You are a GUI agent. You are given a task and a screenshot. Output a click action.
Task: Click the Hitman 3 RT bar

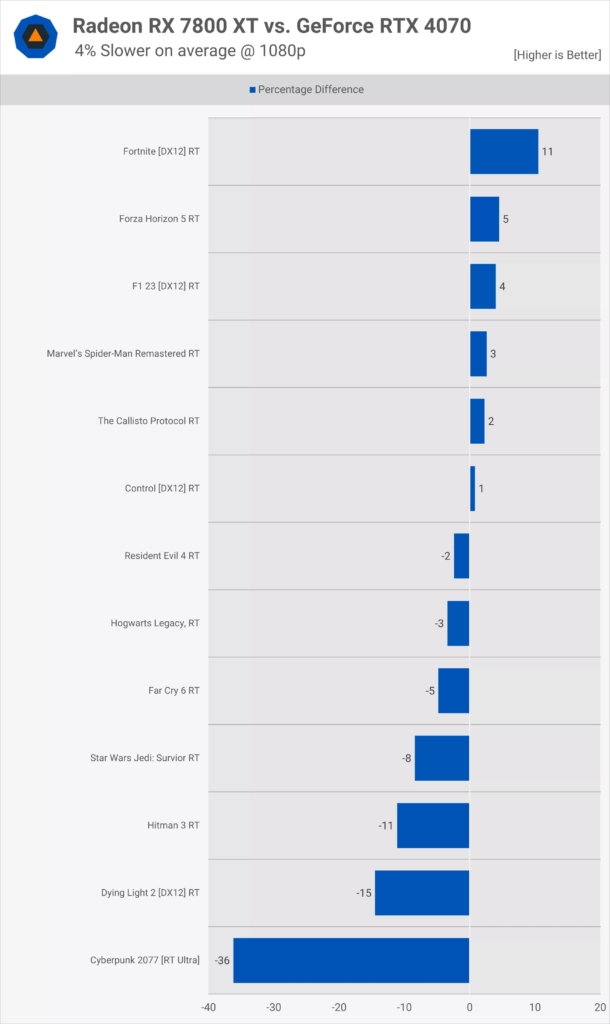[x=433, y=825]
